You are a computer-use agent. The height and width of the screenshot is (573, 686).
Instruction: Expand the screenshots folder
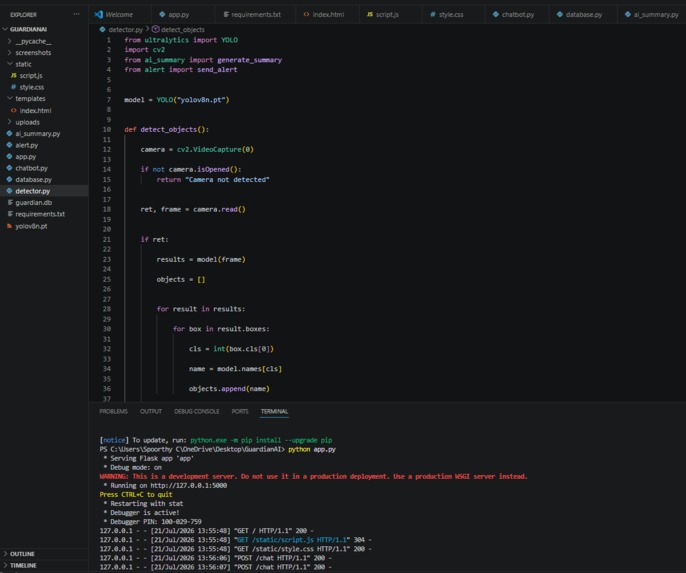10,52
